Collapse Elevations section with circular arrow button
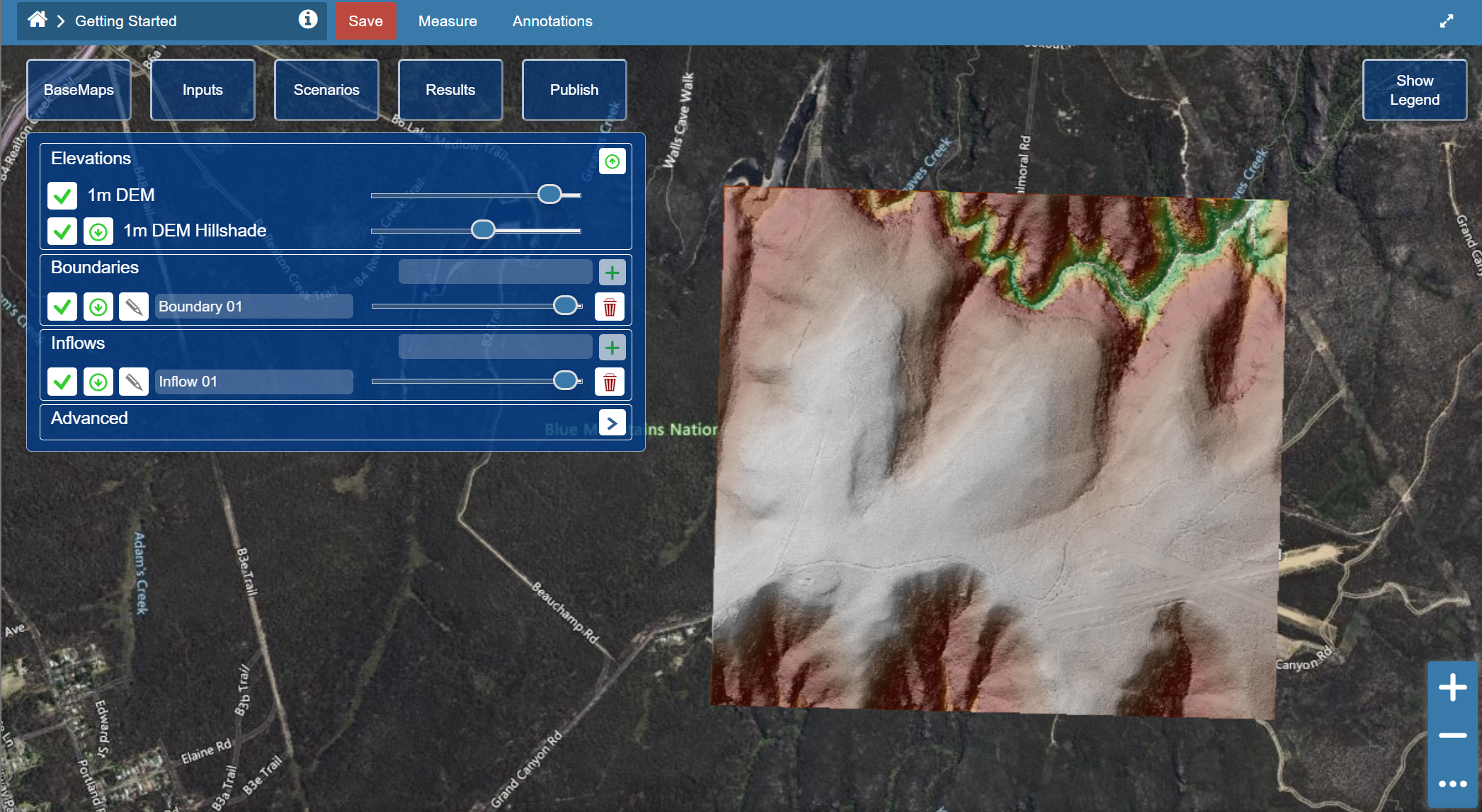1482x812 pixels. (612, 161)
